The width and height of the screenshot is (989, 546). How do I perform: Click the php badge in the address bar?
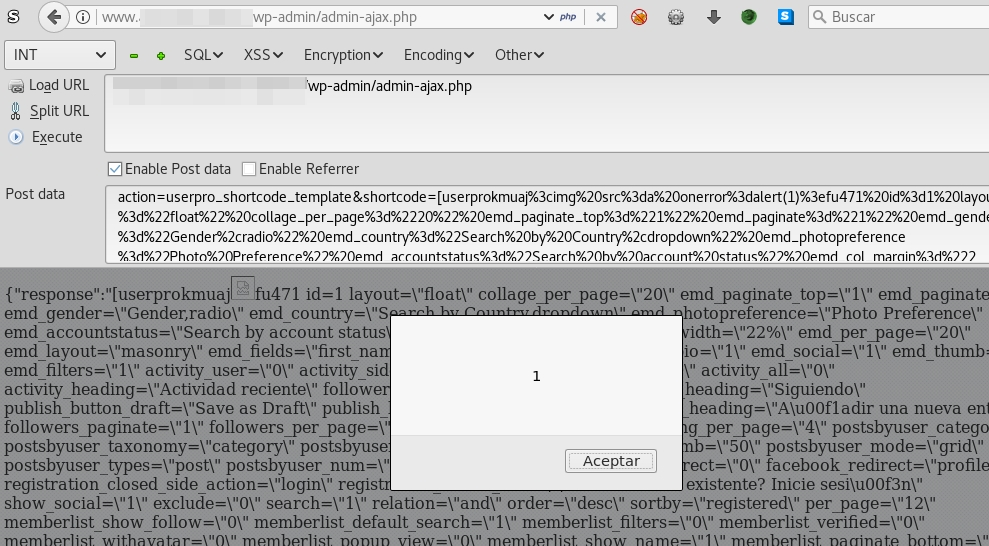coord(568,17)
